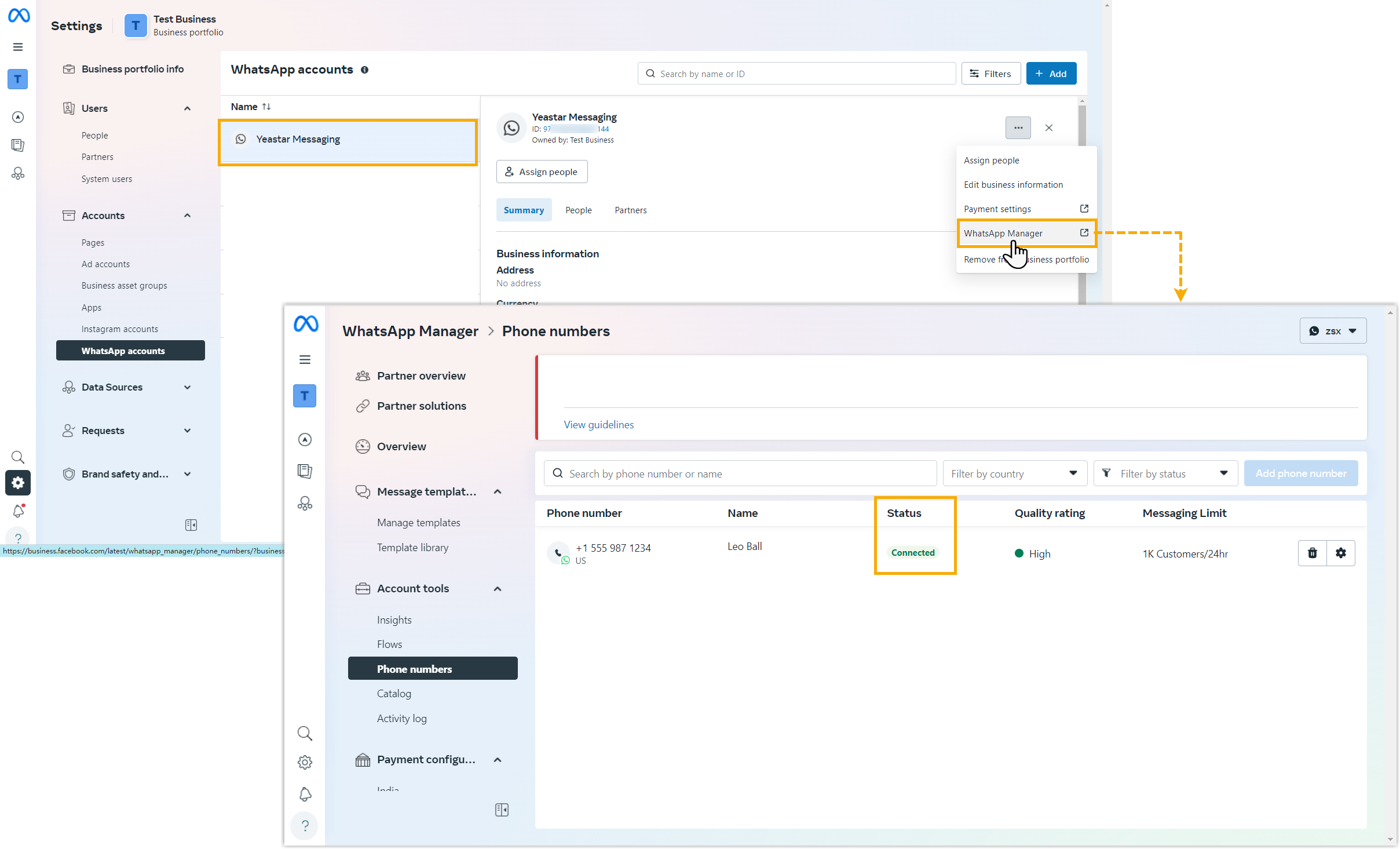This screenshot has width=1400, height=849.
Task: Collapse the Account tools section
Action: click(497, 589)
